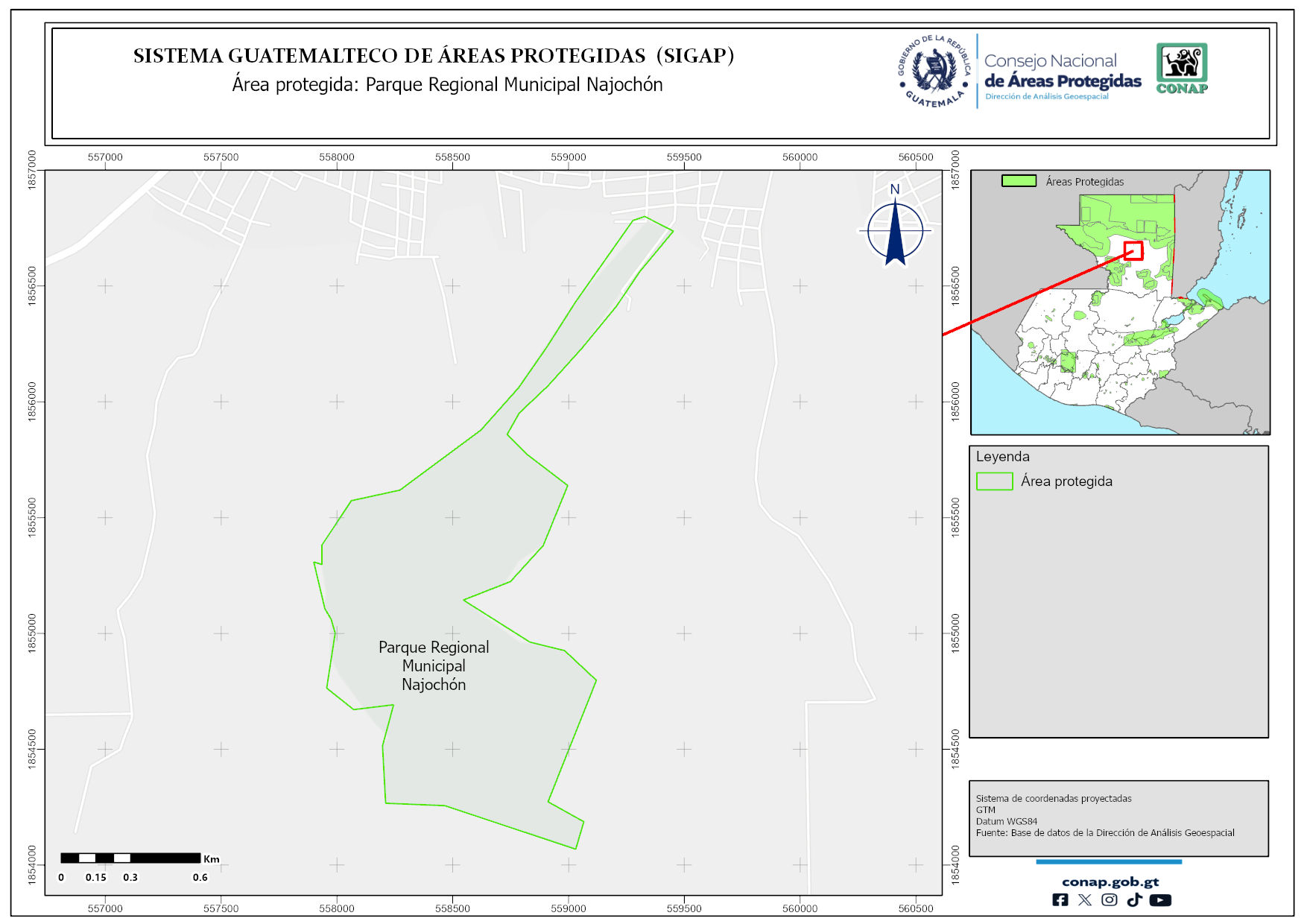The height and width of the screenshot is (924, 1307).
Task: Click the north arrow compass symbol
Action: point(895,229)
